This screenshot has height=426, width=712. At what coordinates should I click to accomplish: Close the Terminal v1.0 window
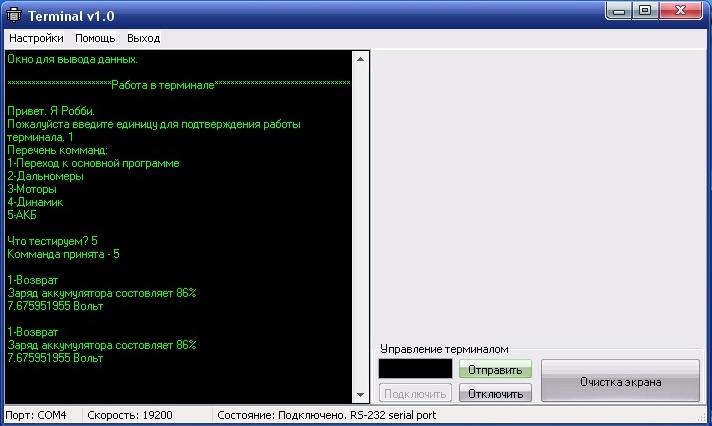click(x=680, y=11)
